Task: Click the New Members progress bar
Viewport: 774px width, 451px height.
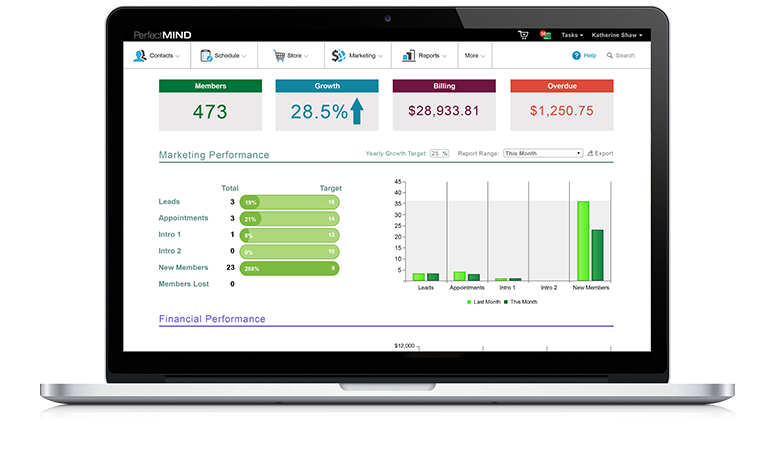Action: click(x=289, y=268)
